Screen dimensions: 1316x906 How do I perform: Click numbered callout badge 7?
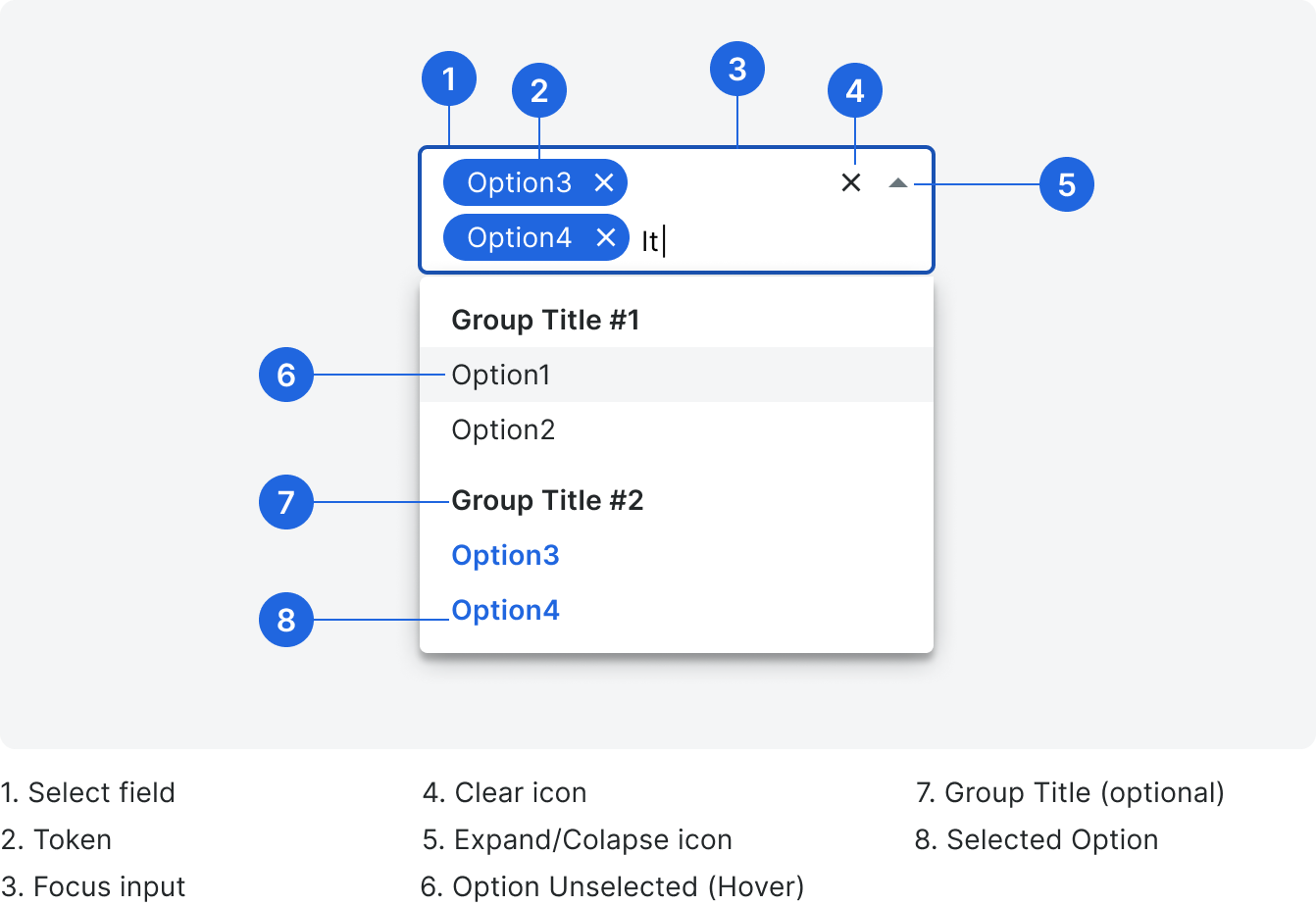(x=285, y=502)
